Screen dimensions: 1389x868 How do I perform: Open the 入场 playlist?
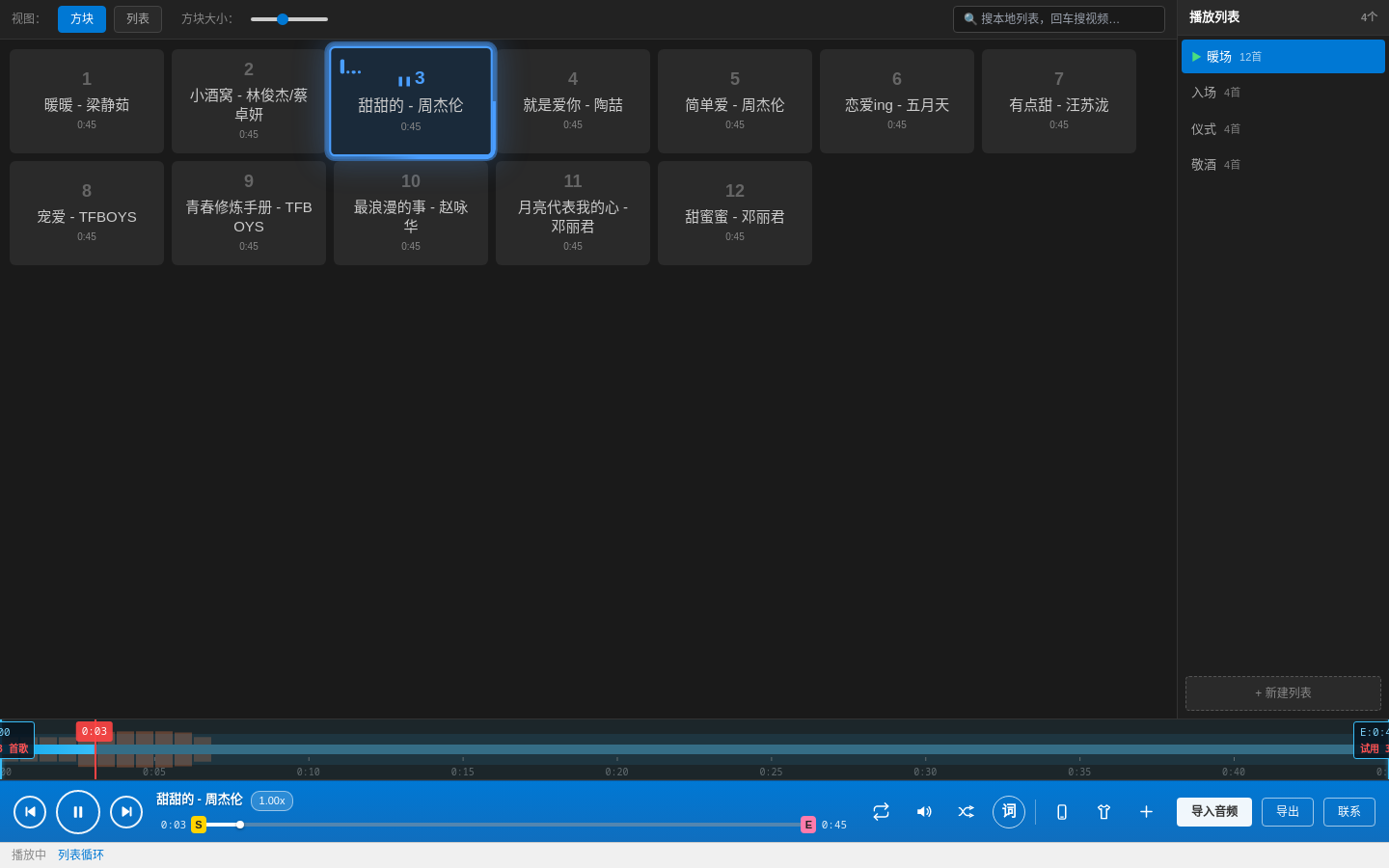point(1283,93)
